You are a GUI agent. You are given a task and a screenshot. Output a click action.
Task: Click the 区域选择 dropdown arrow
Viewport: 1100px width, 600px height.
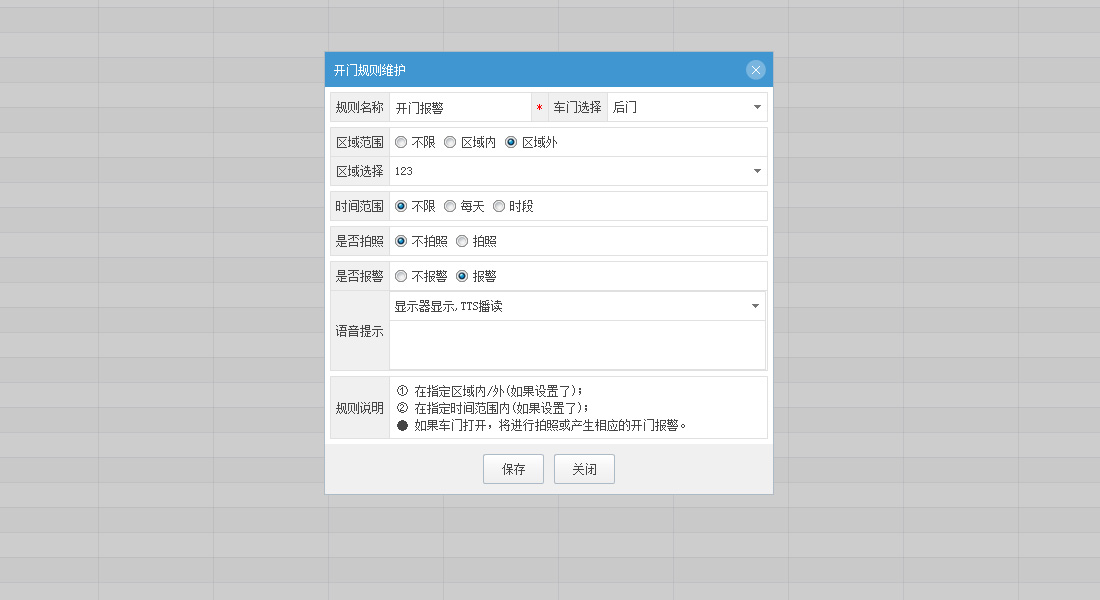(x=757, y=171)
